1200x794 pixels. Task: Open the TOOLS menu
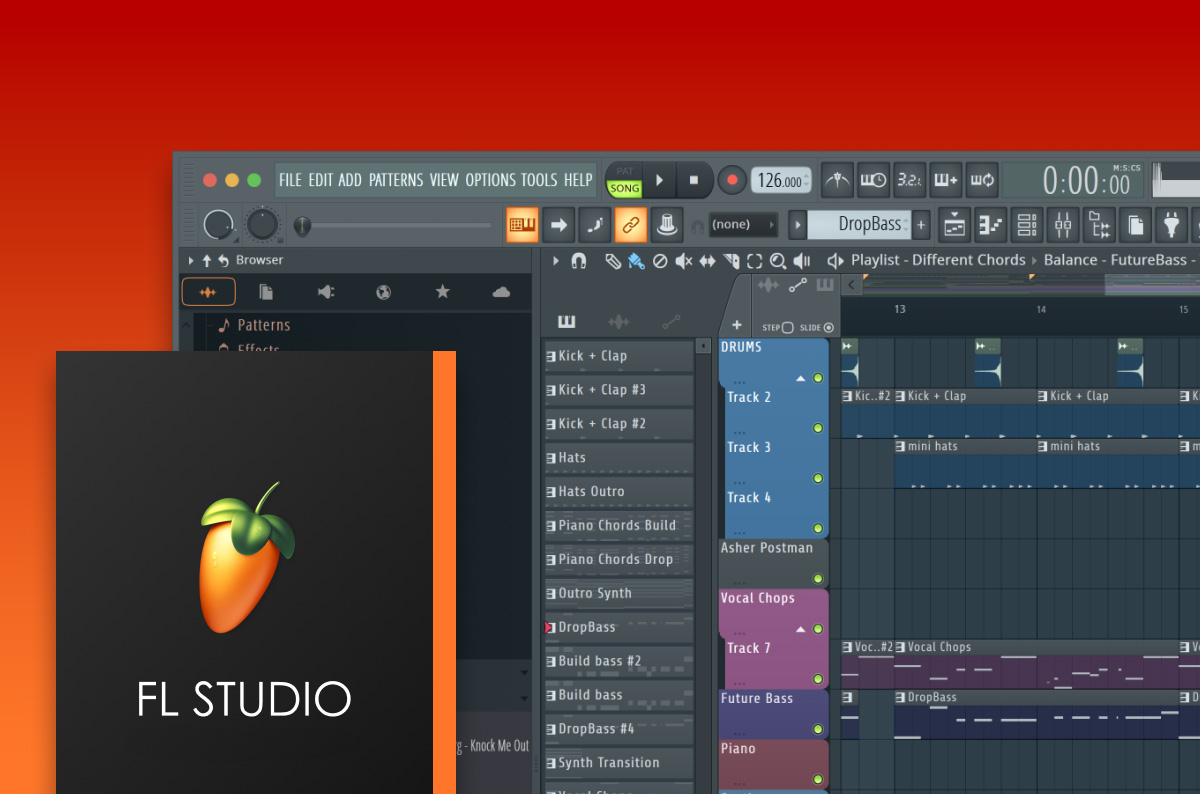click(x=539, y=180)
